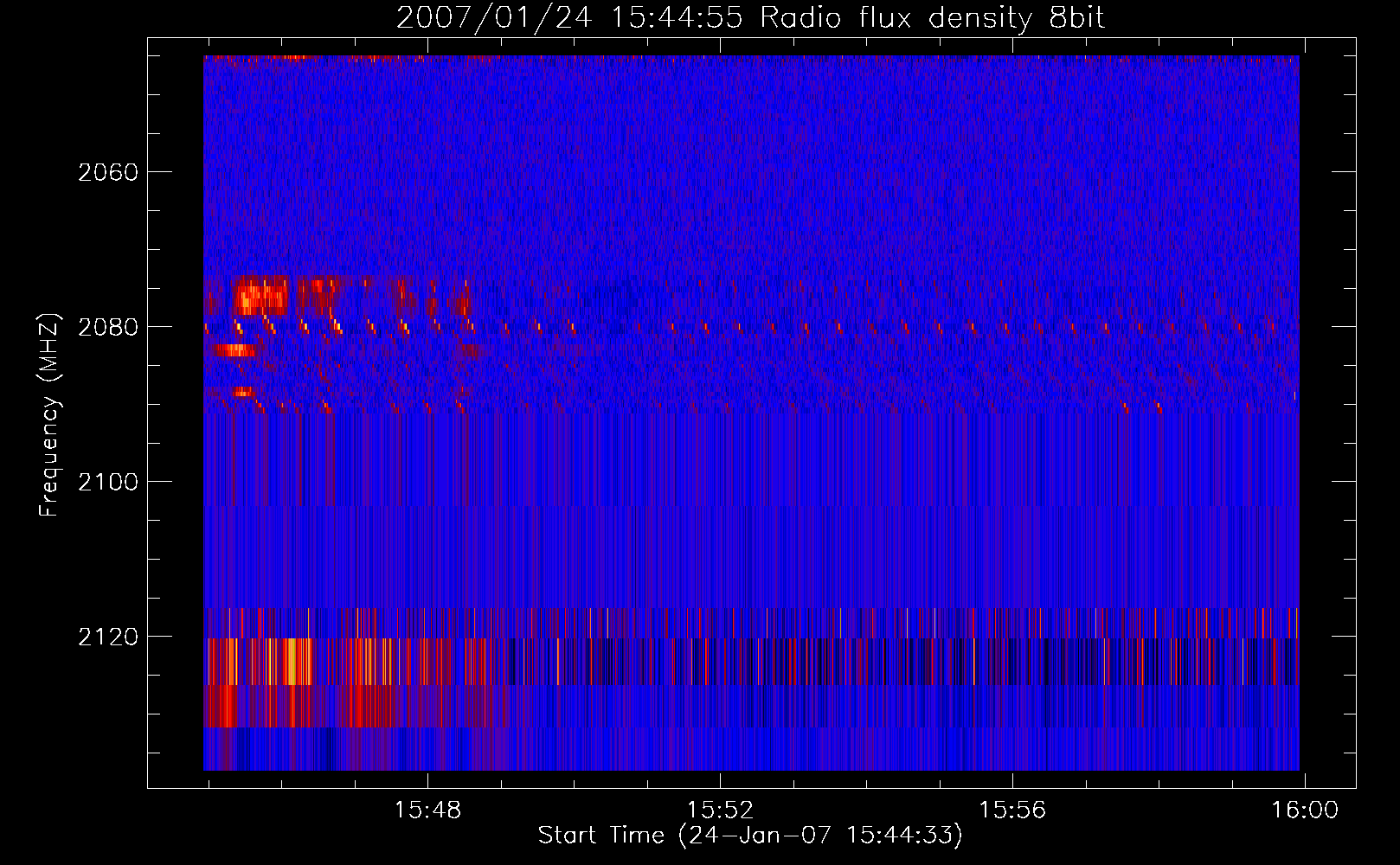Click the 15:56 time tick label
This screenshot has width=1400, height=865.
pyautogui.click(x=1012, y=810)
